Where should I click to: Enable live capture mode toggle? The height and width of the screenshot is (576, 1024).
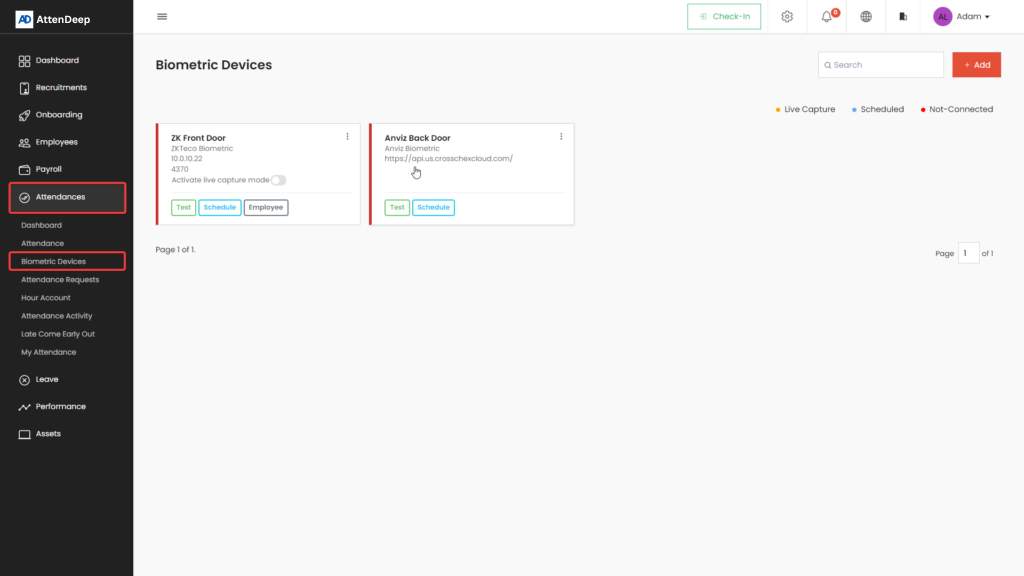coord(278,180)
